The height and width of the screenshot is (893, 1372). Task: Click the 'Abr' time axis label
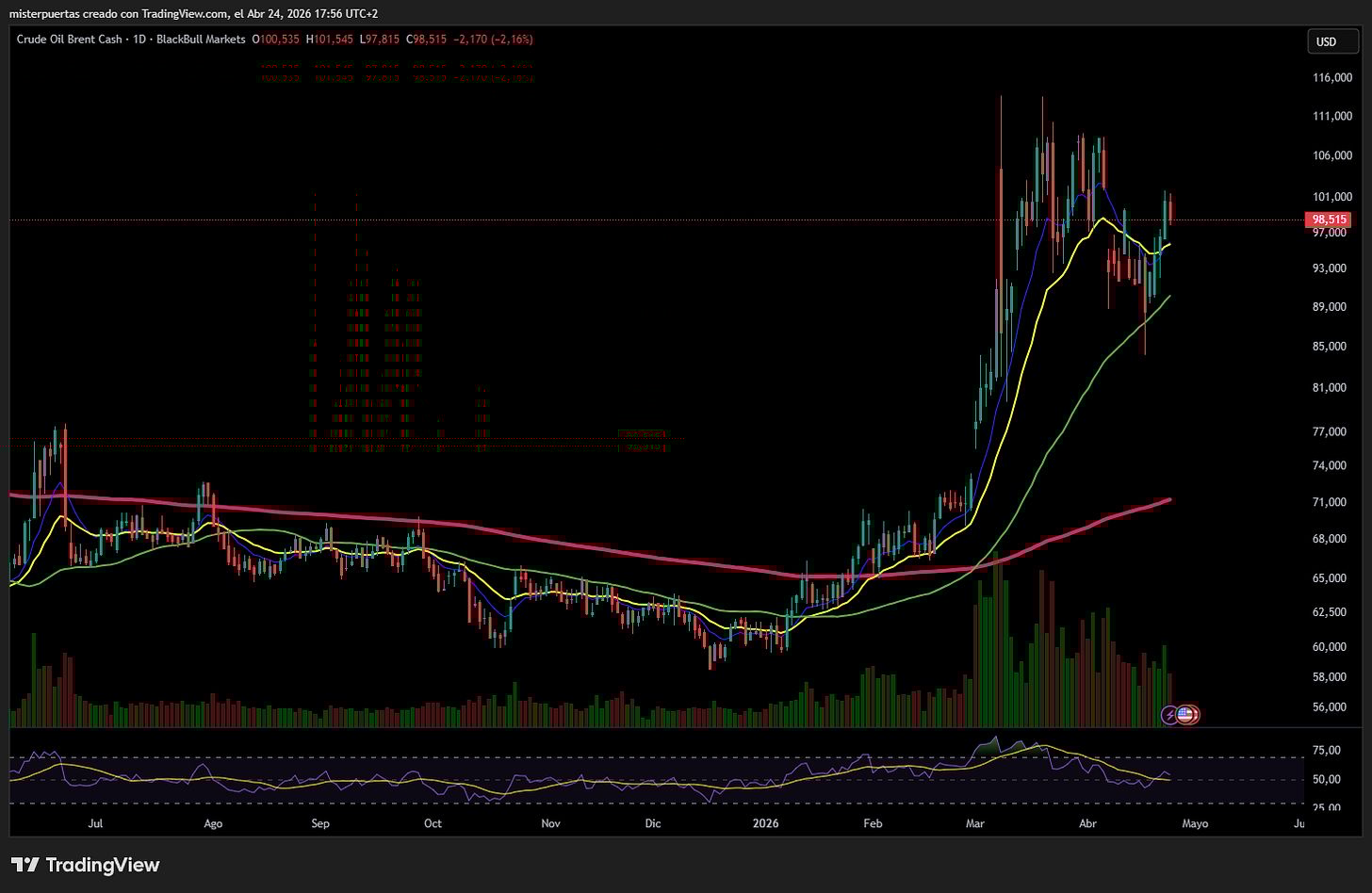[x=1087, y=823]
